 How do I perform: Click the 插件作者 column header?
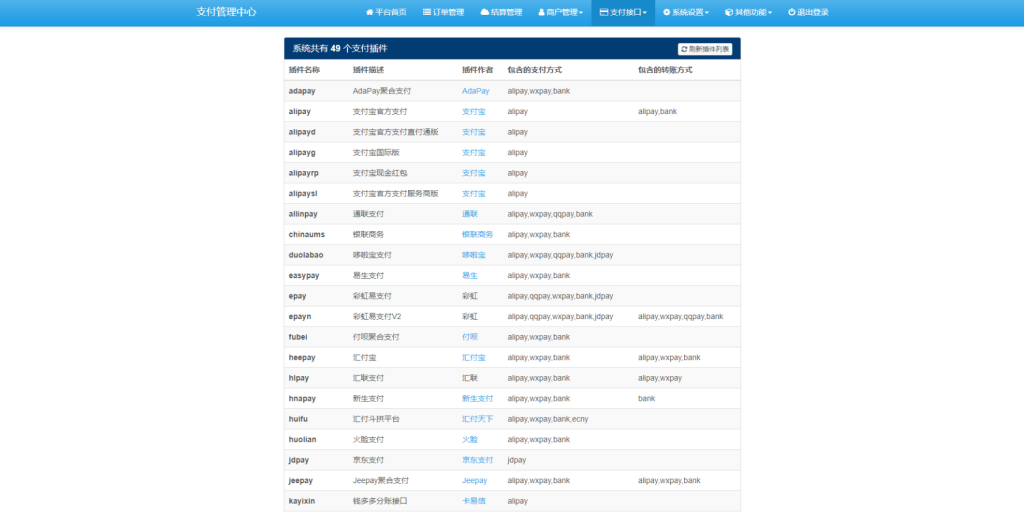[x=477, y=70]
